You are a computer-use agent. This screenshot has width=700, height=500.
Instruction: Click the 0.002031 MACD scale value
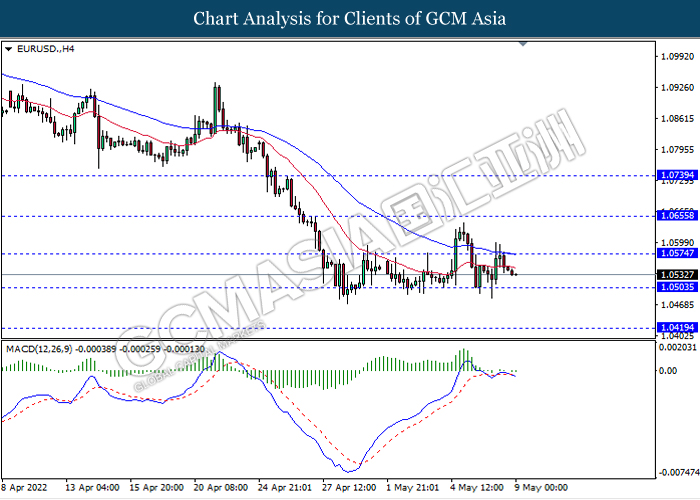pyautogui.click(x=677, y=347)
